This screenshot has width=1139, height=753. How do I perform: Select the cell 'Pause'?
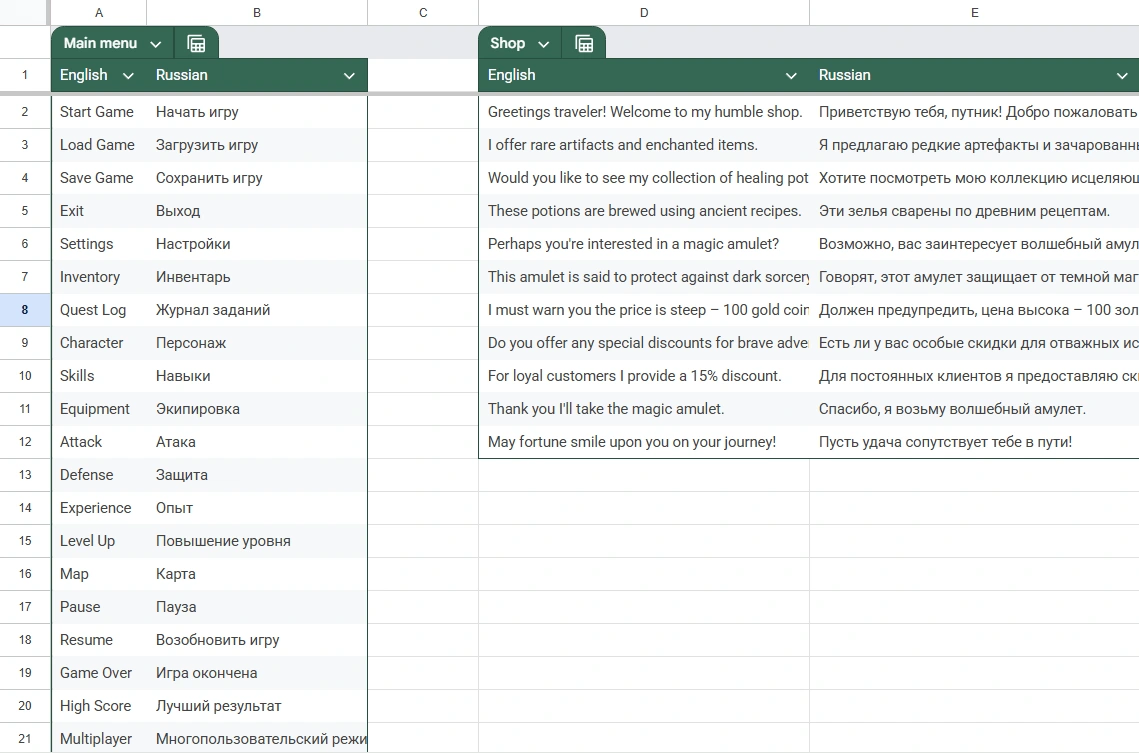(99, 607)
